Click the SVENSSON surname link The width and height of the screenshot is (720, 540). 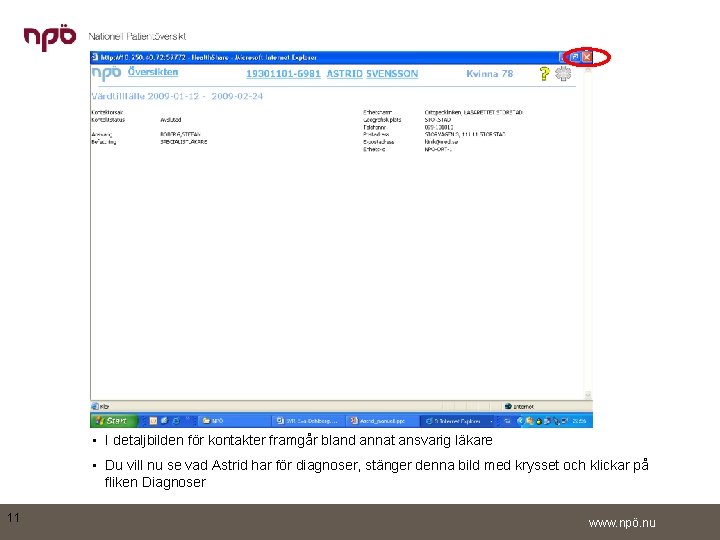pyautogui.click(x=392, y=74)
